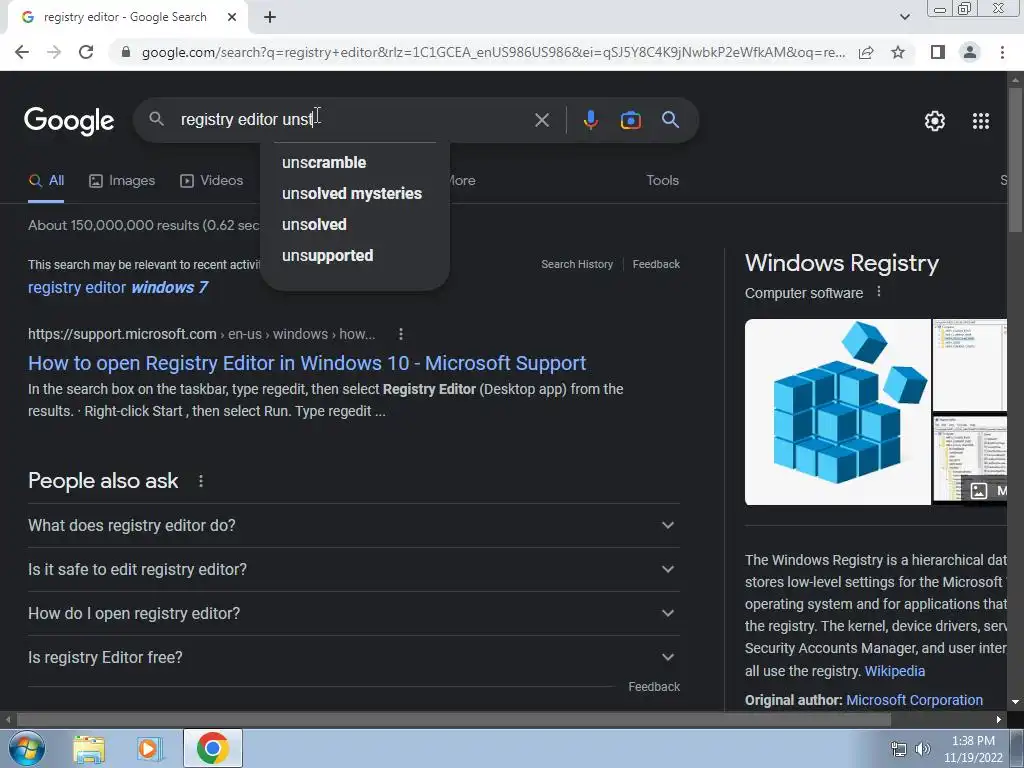This screenshot has width=1024, height=768.
Task: Switch to the Images tab
Action: 122,181
